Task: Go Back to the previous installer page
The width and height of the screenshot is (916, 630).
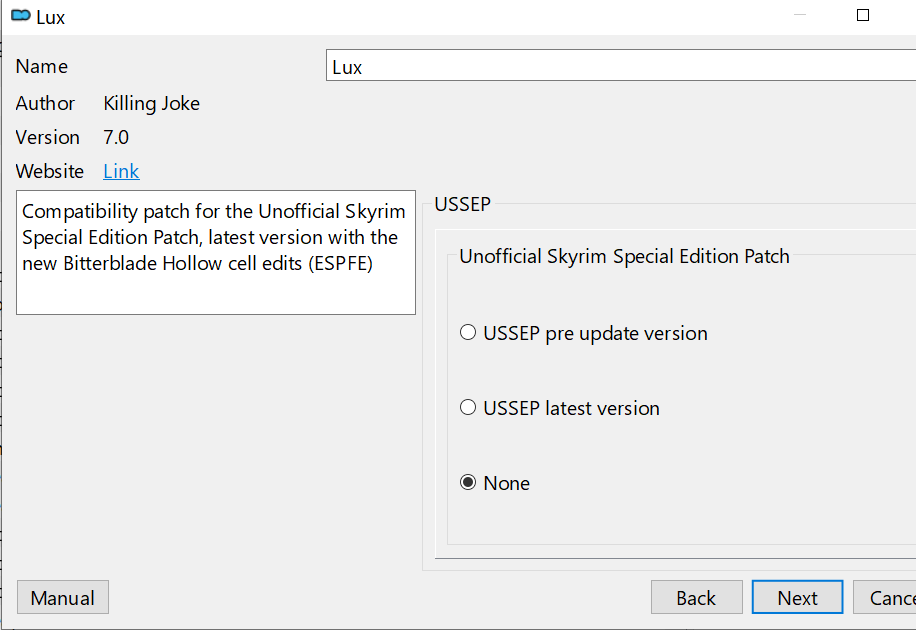Action: [696, 598]
